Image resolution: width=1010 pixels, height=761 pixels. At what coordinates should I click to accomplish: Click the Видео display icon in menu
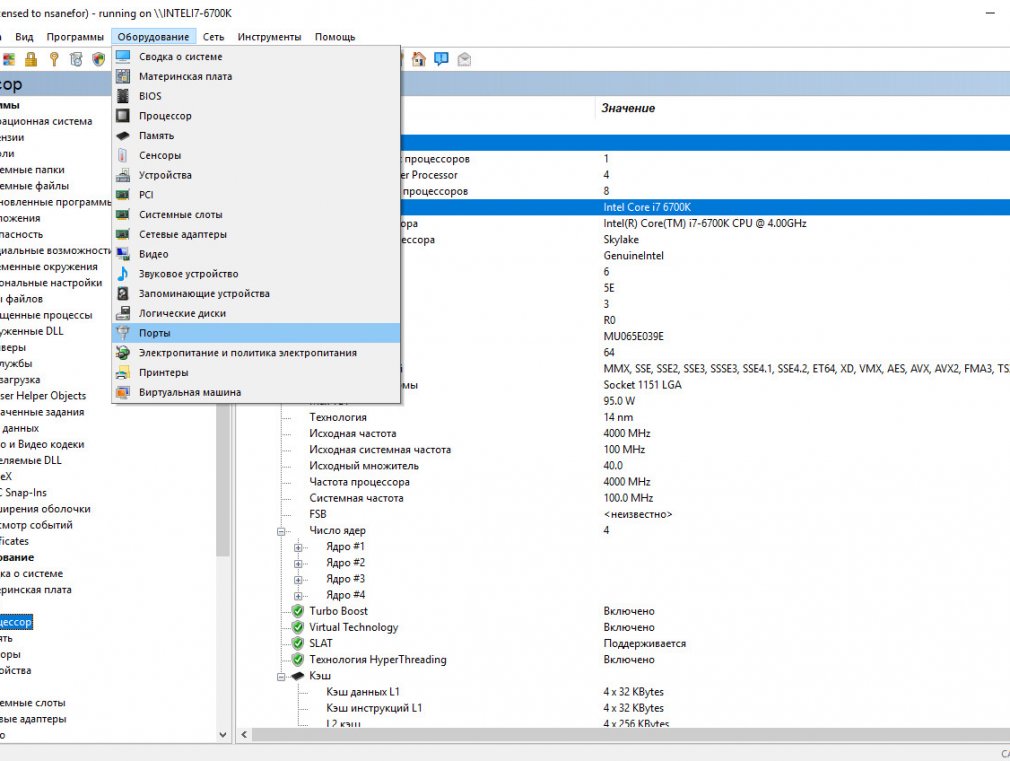click(123, 254)
